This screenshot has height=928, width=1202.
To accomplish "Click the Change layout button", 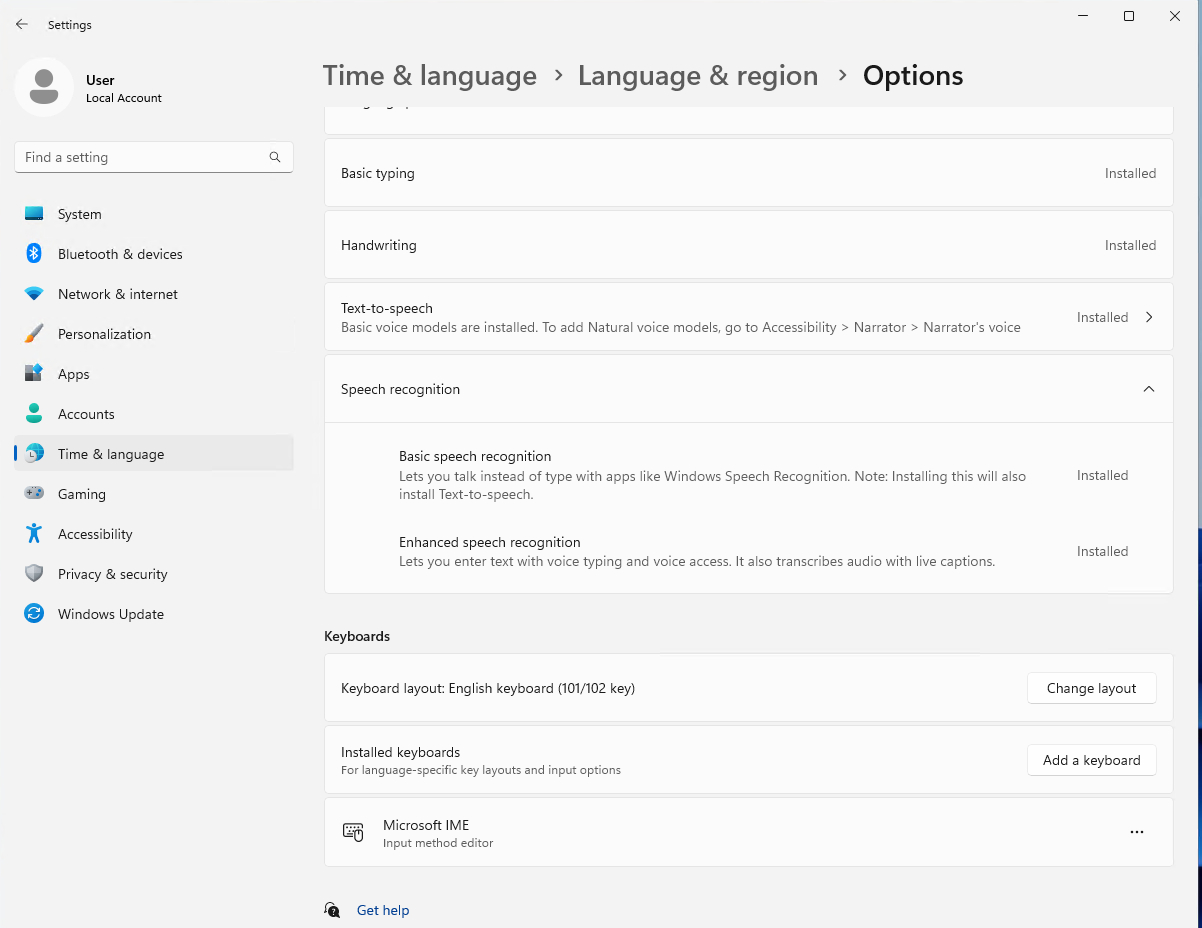I will 1091,688.
